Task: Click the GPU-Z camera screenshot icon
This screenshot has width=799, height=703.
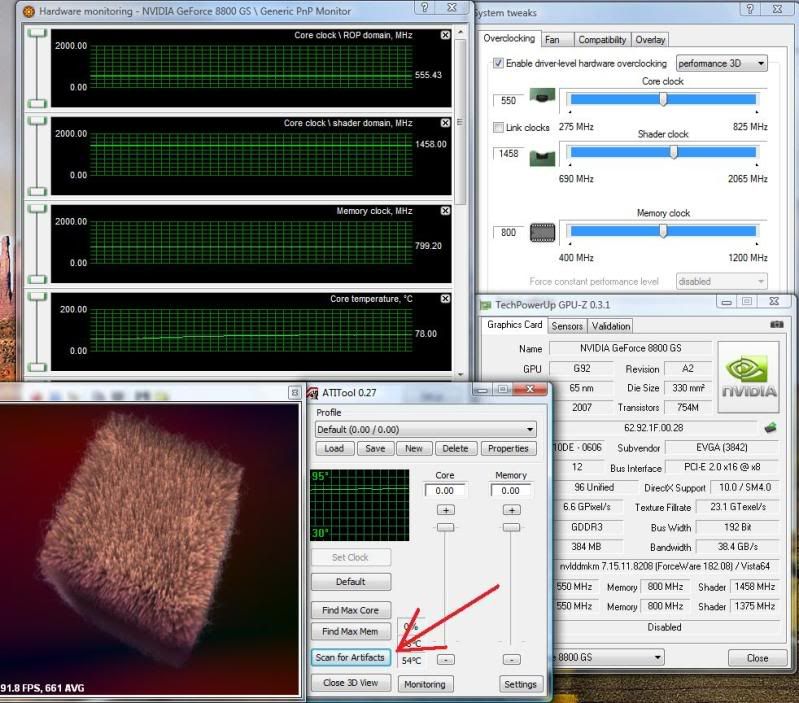Action: click(777, 325)
